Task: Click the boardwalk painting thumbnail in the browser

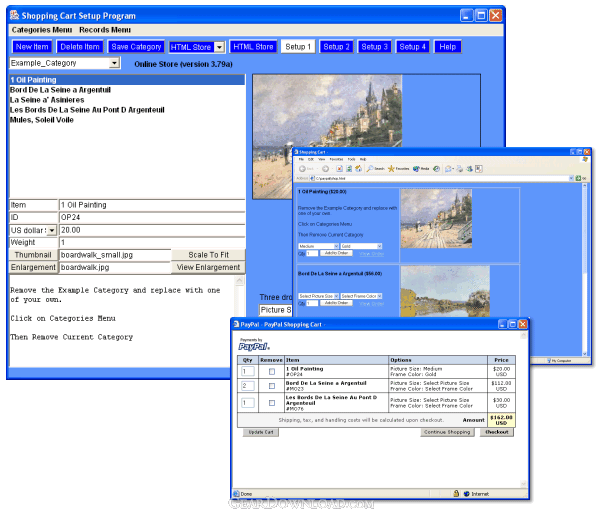Action: click(436, 218)
